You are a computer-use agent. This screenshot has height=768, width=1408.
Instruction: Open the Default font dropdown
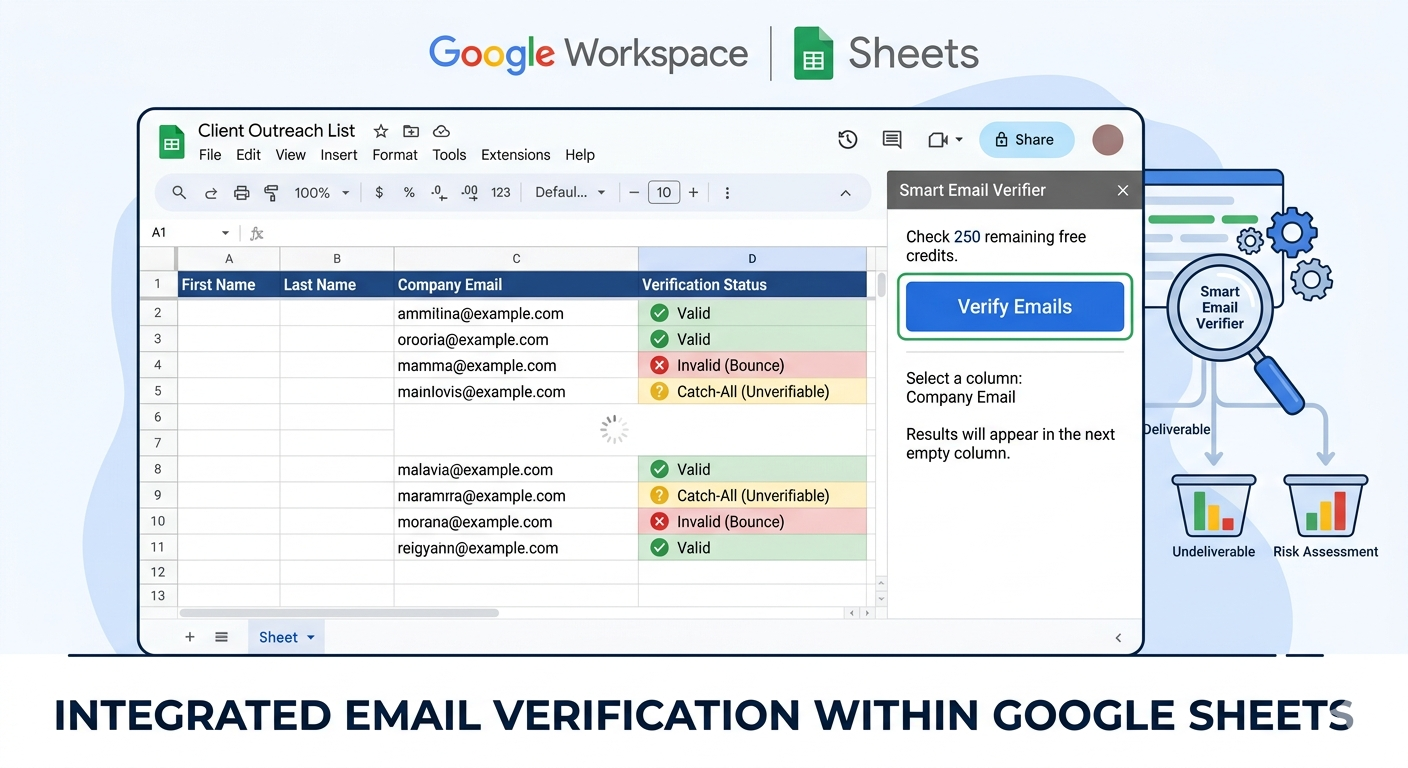(571, 193)
